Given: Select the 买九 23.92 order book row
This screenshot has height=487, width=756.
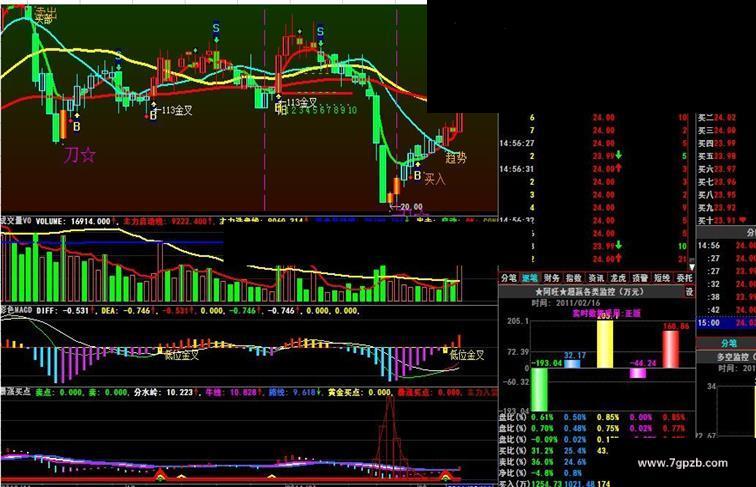Looking at the screenshot, I should click(x=717, y=208).
